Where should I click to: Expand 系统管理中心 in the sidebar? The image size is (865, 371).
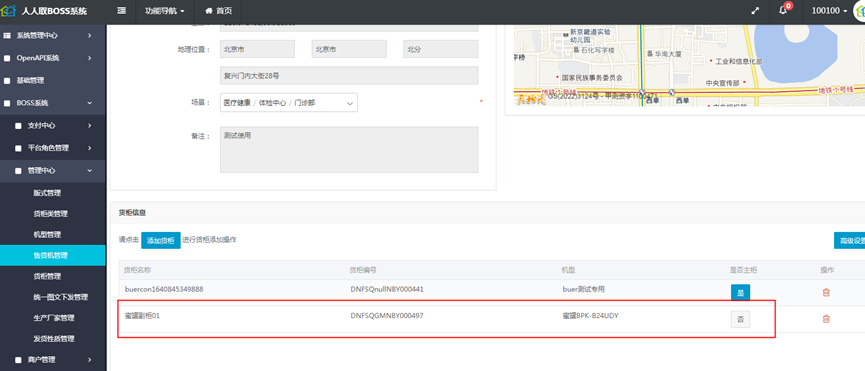pyautogui.click(x=52, y=35)
